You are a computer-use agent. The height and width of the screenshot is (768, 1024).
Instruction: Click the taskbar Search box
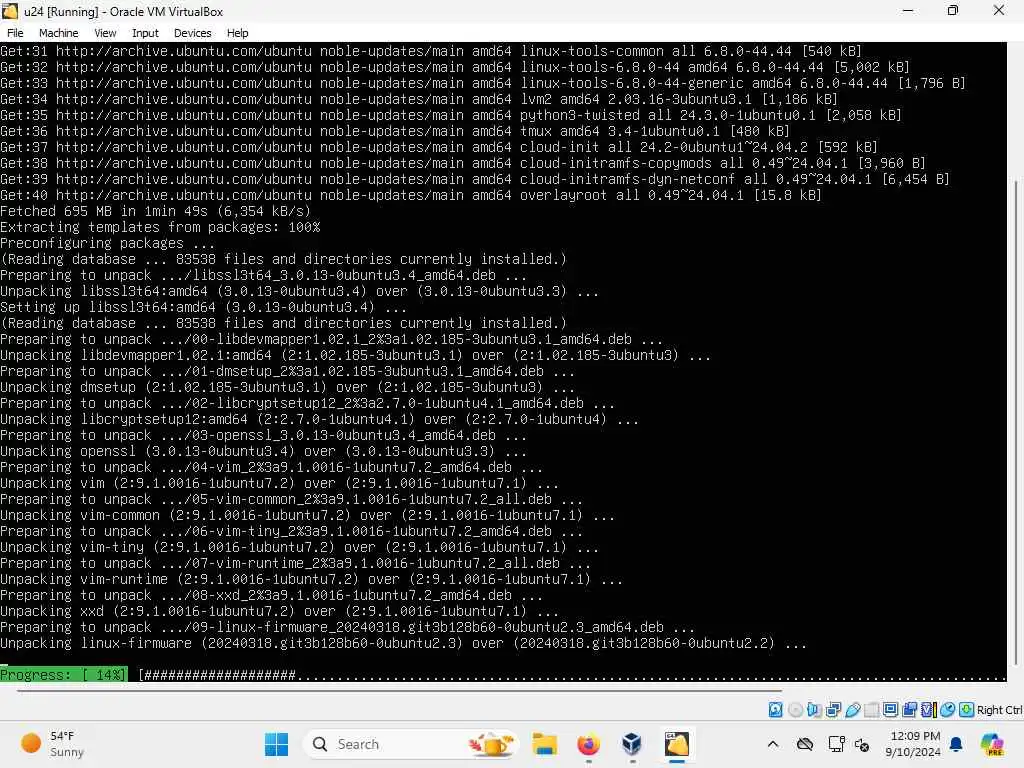coord(413,744)
